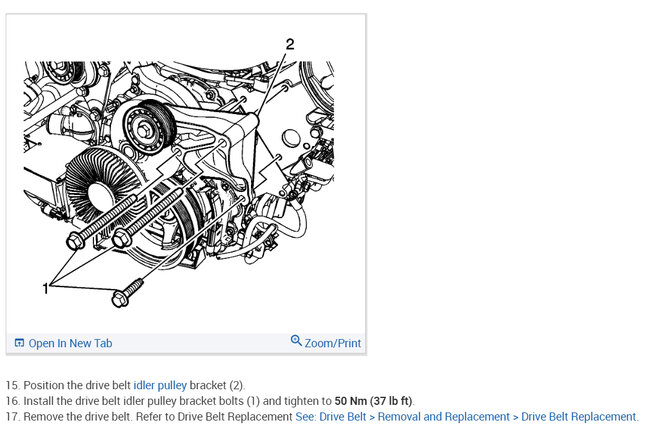Image resolution: width=650 pixels, height=440 pixels.
Task: Click the gray footer bar below the diagram
Action: click(x=186, y=343)
